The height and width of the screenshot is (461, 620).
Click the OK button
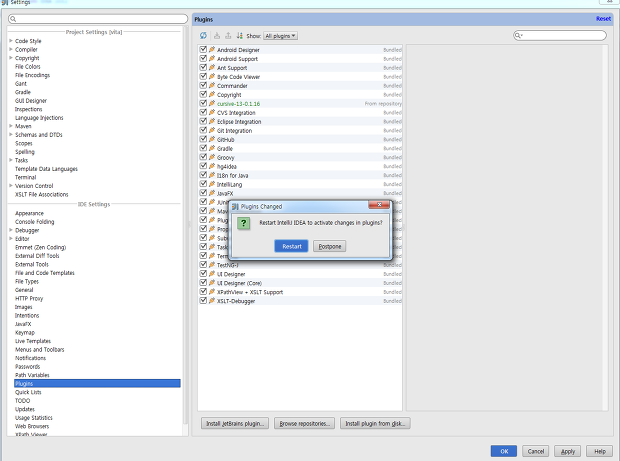(x=504, y=451)
